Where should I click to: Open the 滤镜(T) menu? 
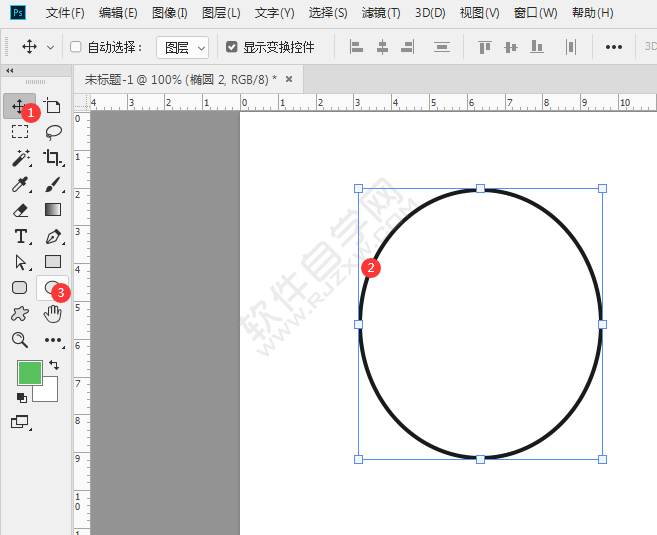381,13
